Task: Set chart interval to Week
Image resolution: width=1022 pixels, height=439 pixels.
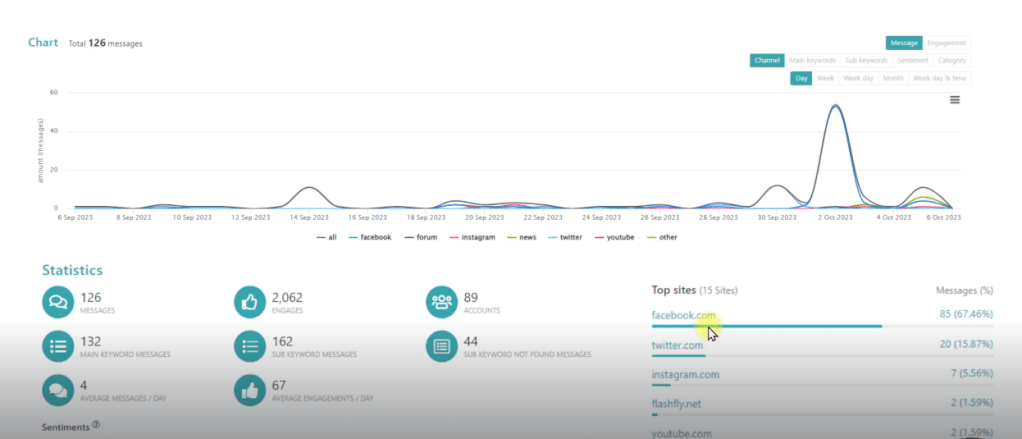Action: tap(825, 78)
